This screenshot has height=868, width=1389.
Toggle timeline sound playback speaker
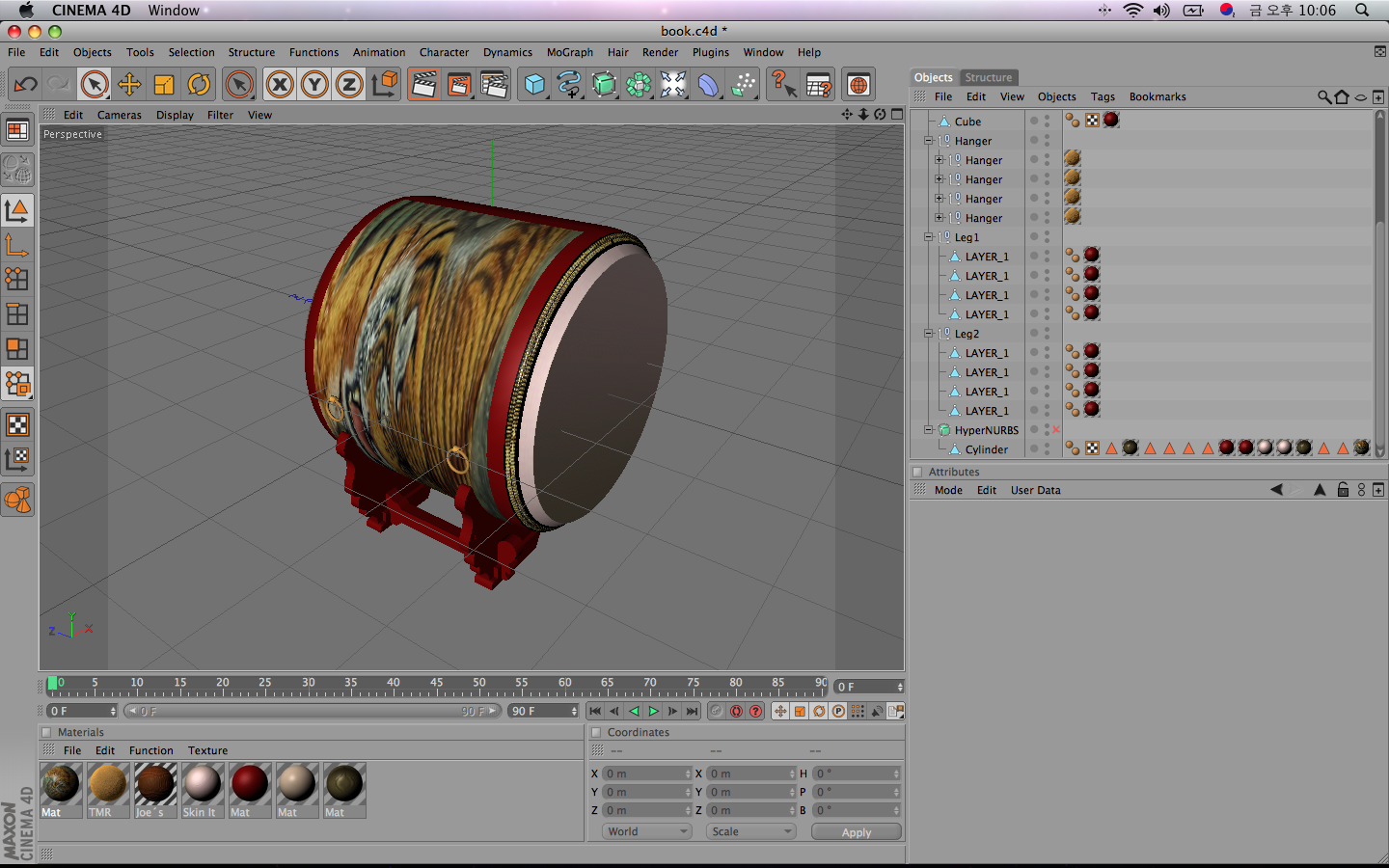[877, 712]
